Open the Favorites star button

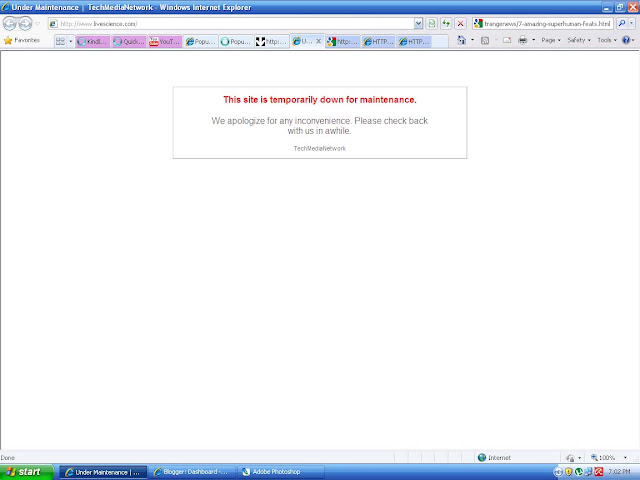pyautogui.click(x=21, y=40)
